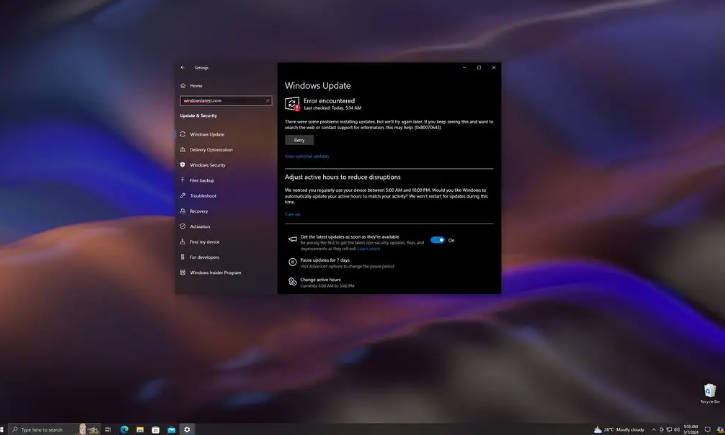725x435 pixels.
Task: Launch Microsoft Edge from the taskbar
Action: pyautogui.click(x=124, y=429)
